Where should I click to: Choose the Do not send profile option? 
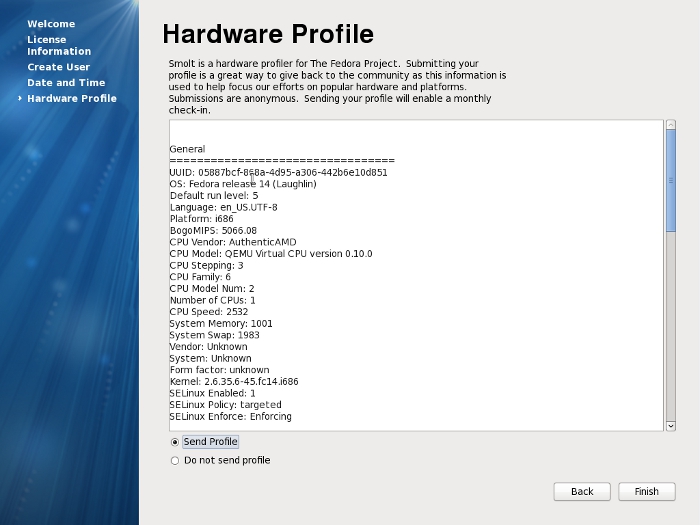pos(175,461)
